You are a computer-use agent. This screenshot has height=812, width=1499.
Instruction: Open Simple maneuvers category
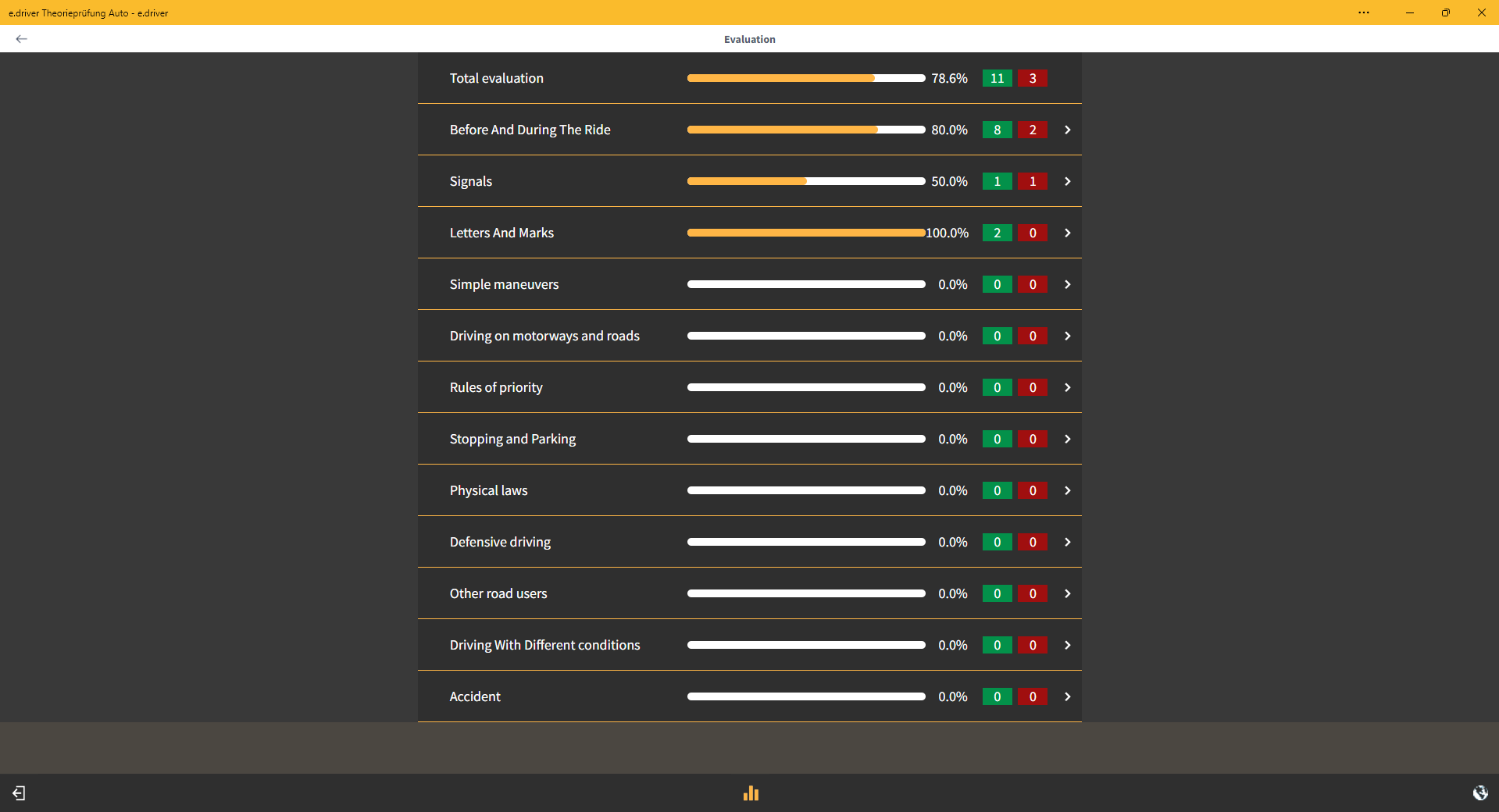504,284
